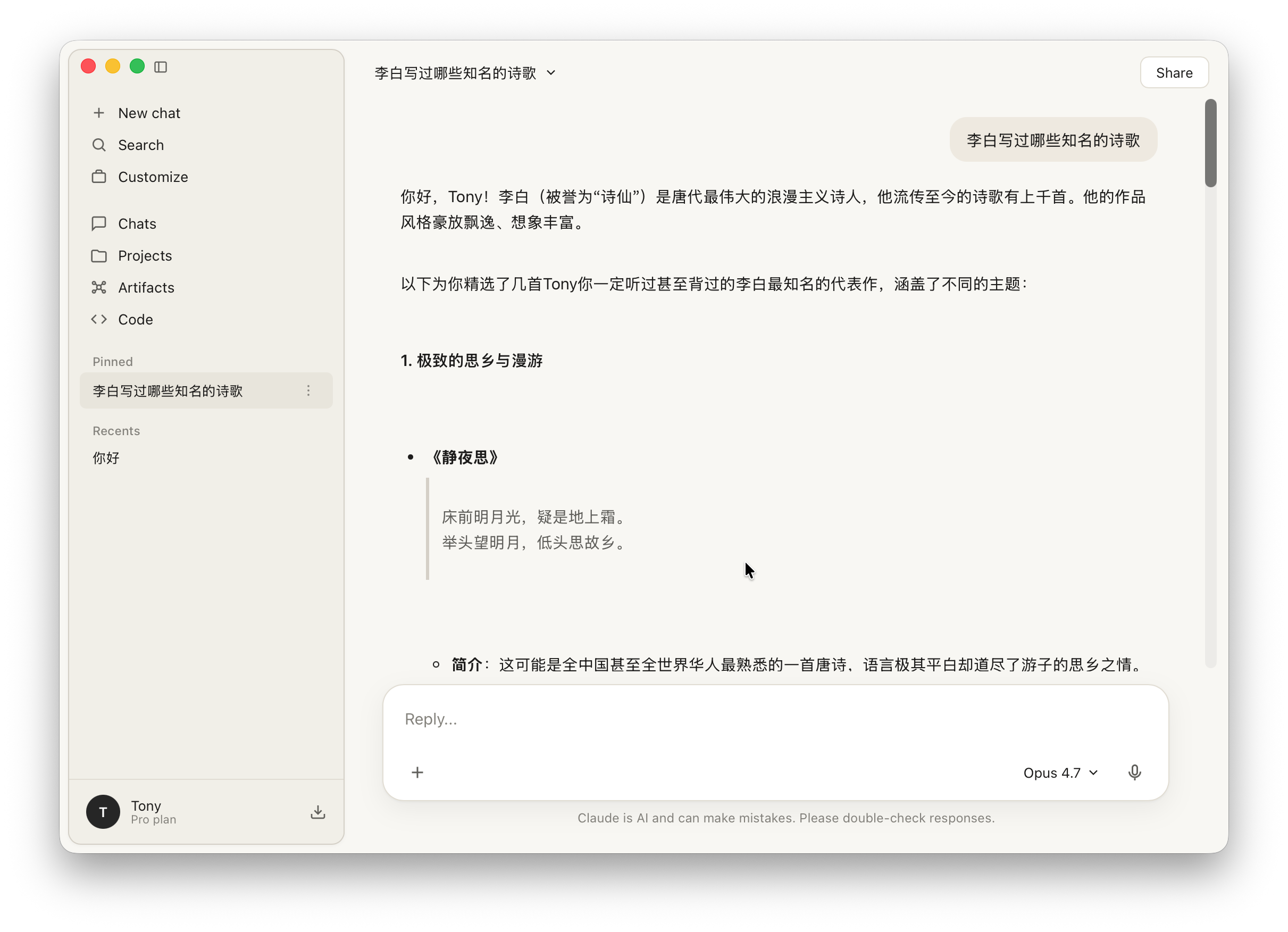Go to Chats list

(137, 224)
